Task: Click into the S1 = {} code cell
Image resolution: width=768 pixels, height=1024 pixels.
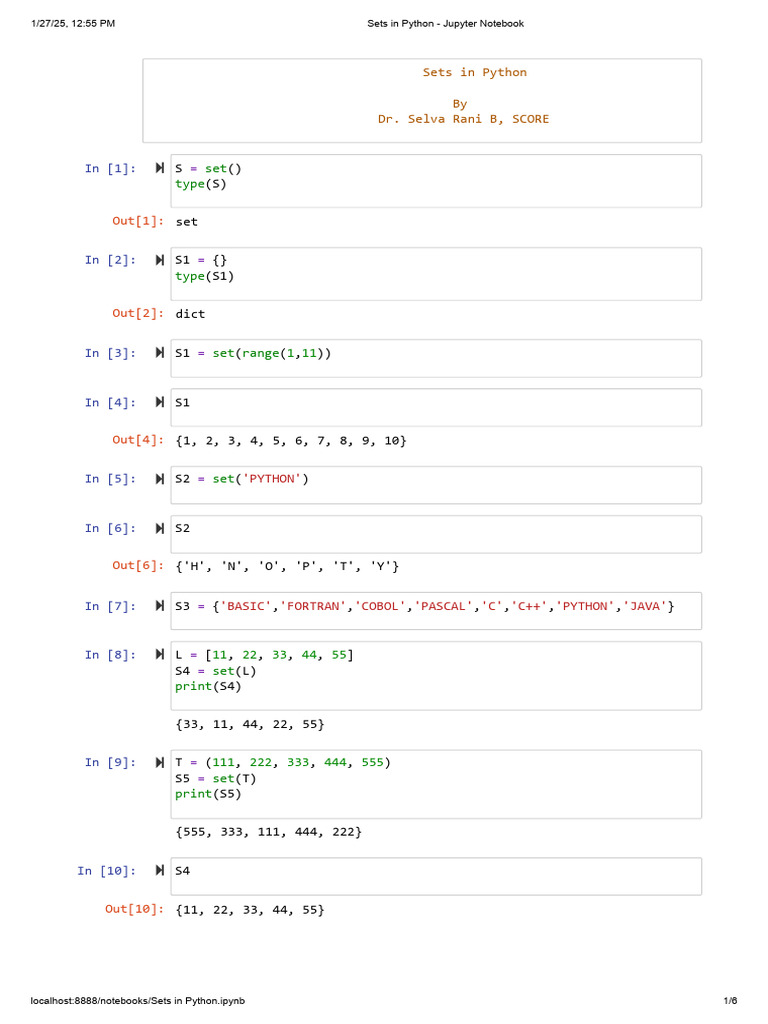Action: pyautogui.click(x=436, y=274)
